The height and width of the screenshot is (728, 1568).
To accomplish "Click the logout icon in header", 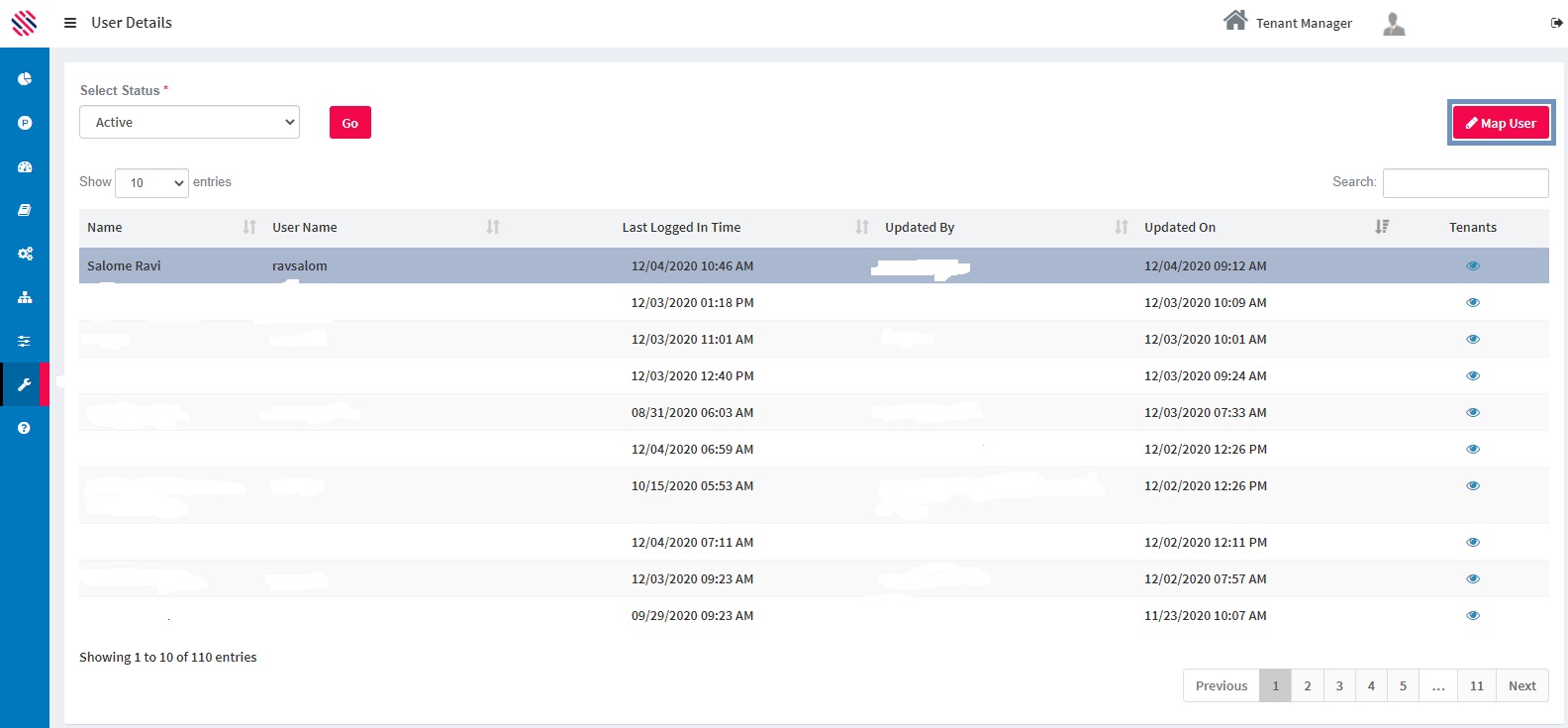I will 1556,23.
